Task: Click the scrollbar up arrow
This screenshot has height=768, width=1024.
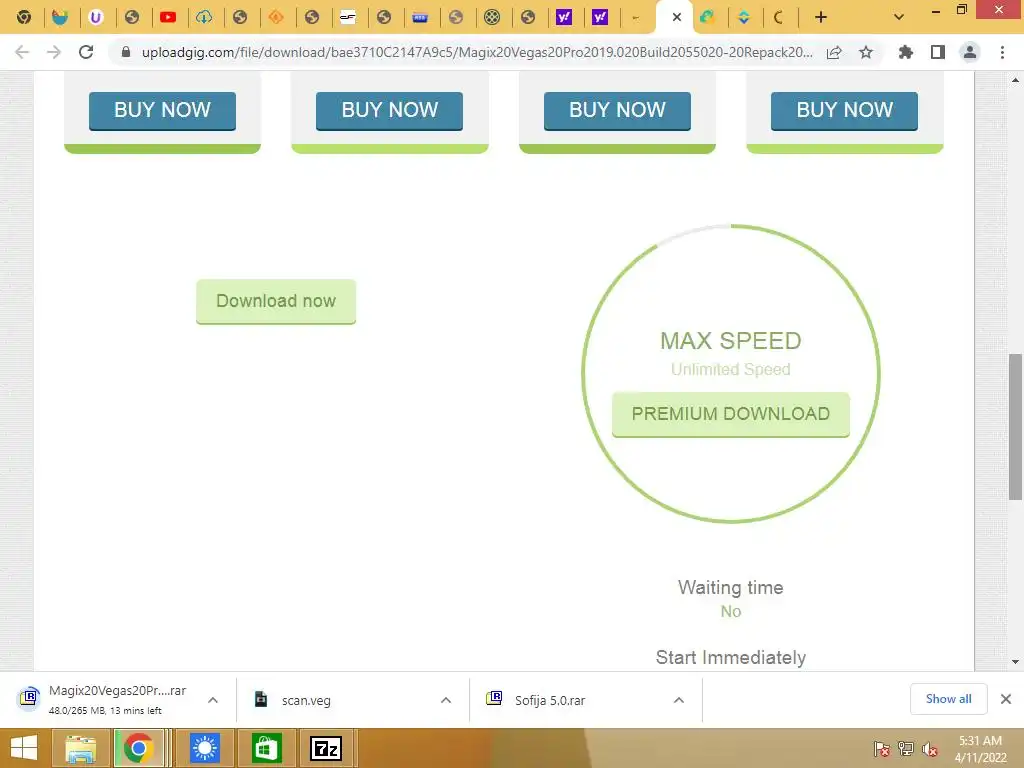Action: tap(1015, 80)
